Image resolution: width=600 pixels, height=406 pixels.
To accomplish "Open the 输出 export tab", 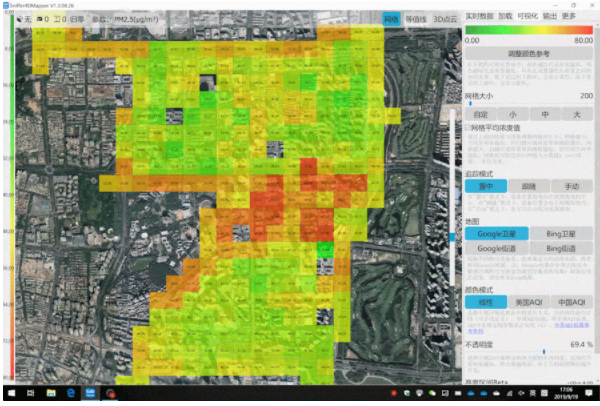I will [x=549, y=17].
